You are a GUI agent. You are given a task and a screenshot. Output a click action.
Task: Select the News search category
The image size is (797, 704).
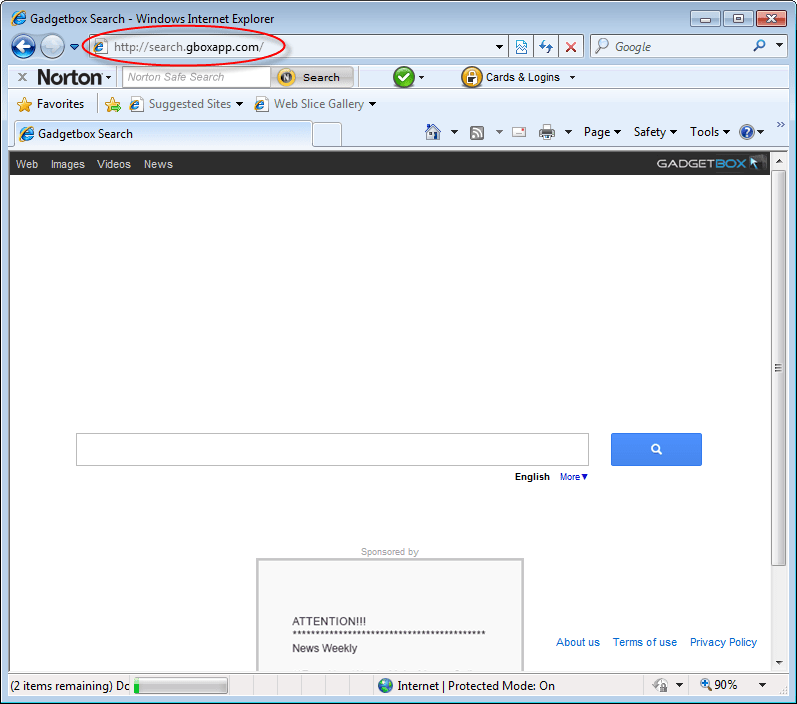[158, 164]
